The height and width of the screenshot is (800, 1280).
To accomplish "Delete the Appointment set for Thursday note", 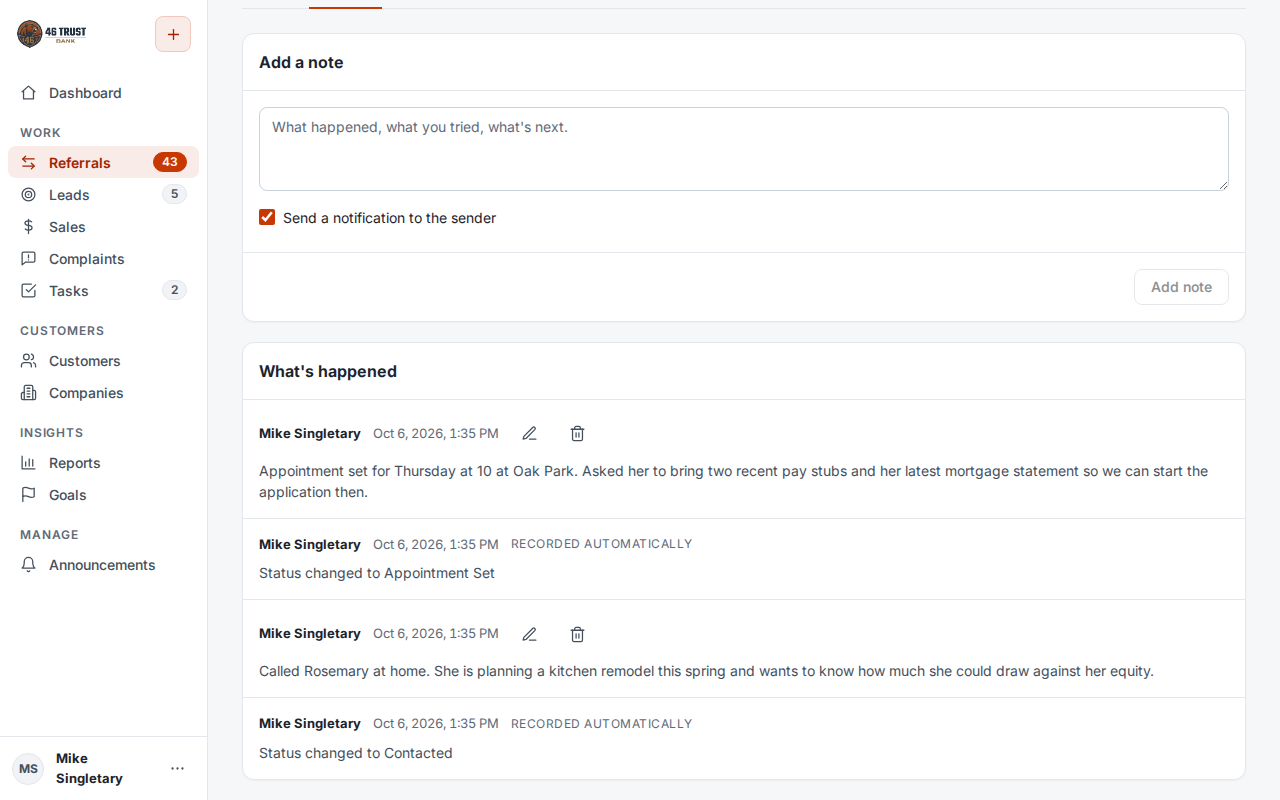I will coord(577,434).
